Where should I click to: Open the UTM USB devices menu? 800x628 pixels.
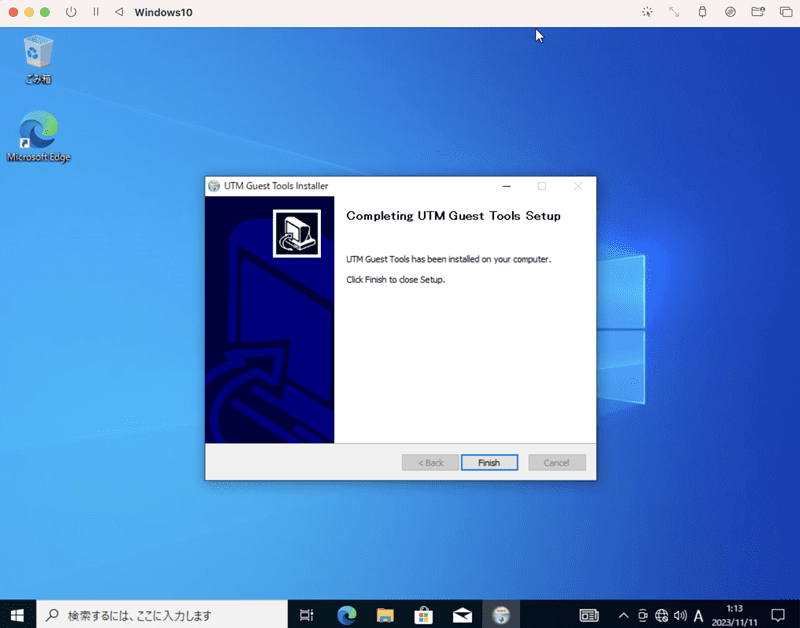[702, 12]
